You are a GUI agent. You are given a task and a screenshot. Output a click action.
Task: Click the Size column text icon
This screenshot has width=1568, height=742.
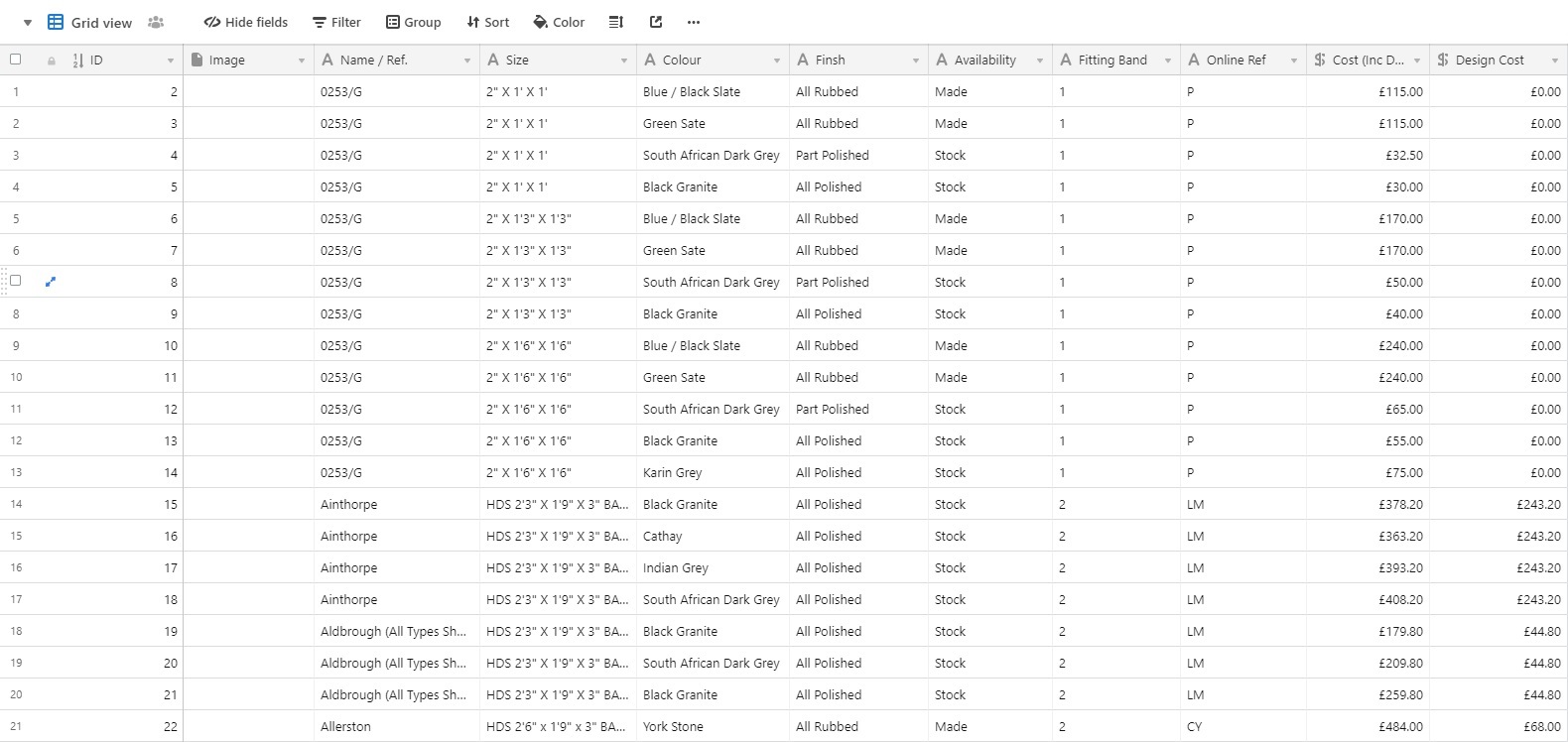click(x=493, y=60)
